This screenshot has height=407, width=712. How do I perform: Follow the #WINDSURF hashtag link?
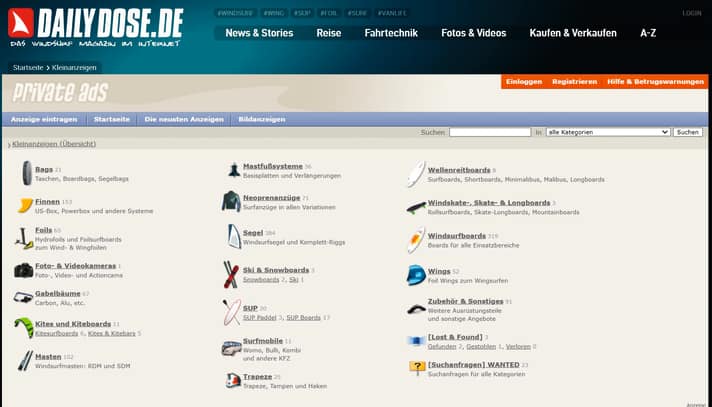(x=235, y=13)
